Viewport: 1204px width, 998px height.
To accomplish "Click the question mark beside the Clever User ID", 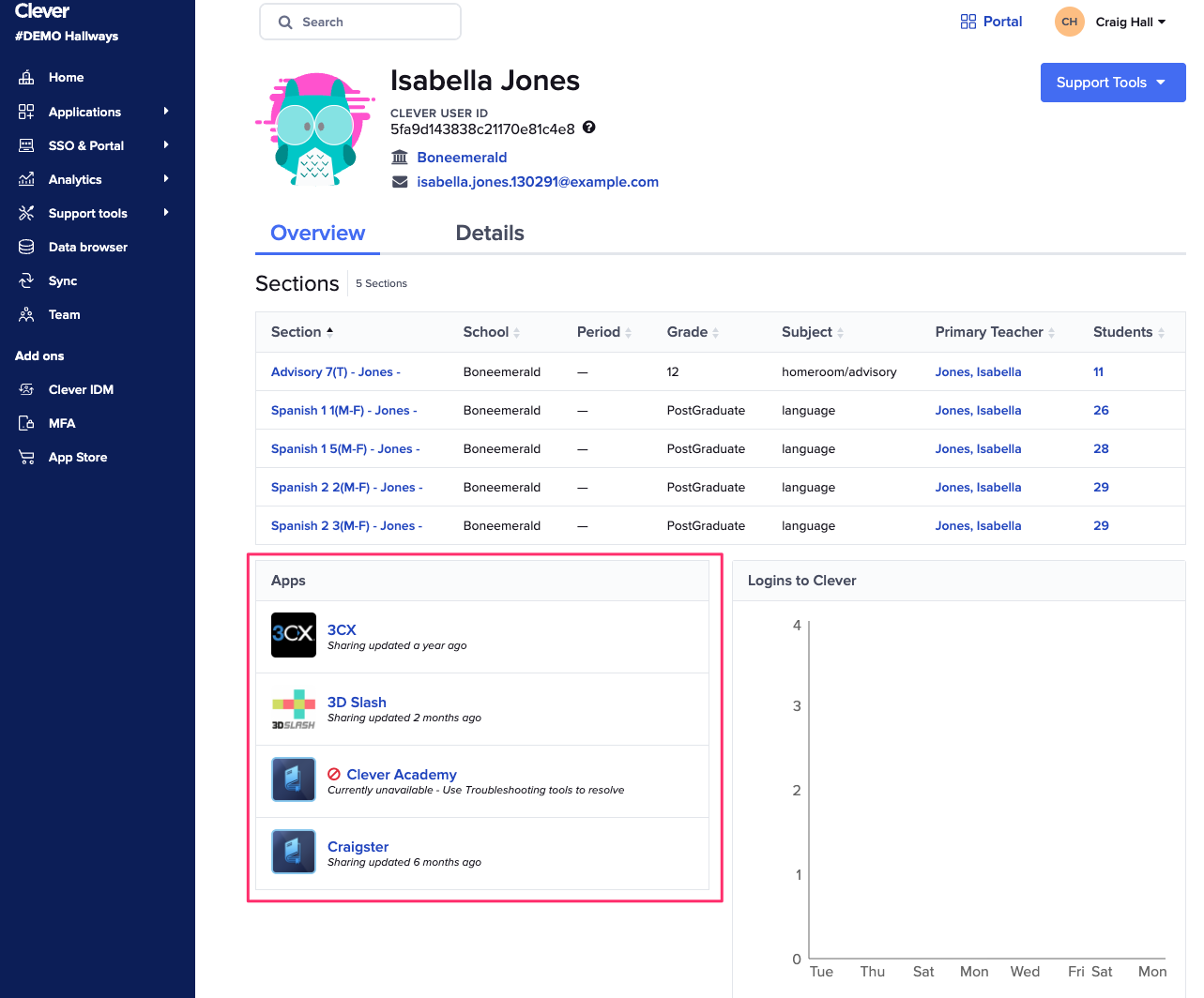I will click(x=588, y=127).
